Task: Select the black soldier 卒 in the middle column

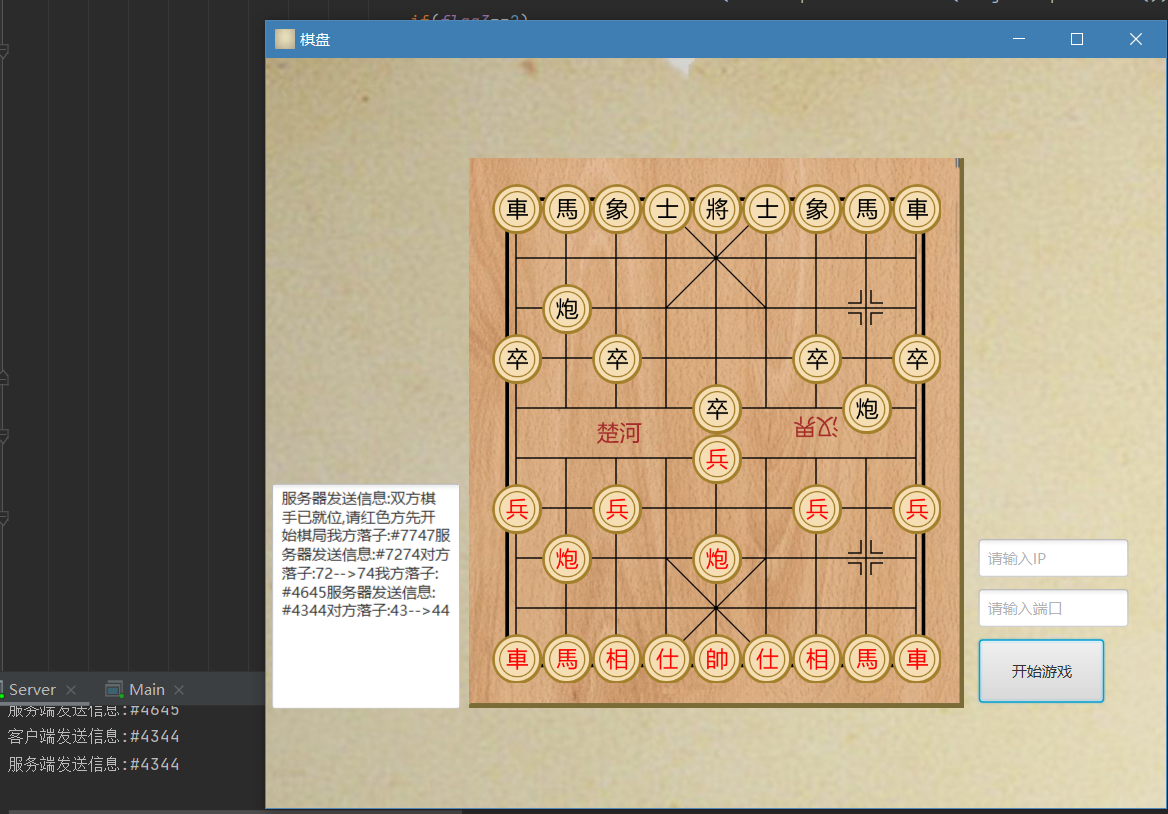Action: tap(717, 409)
